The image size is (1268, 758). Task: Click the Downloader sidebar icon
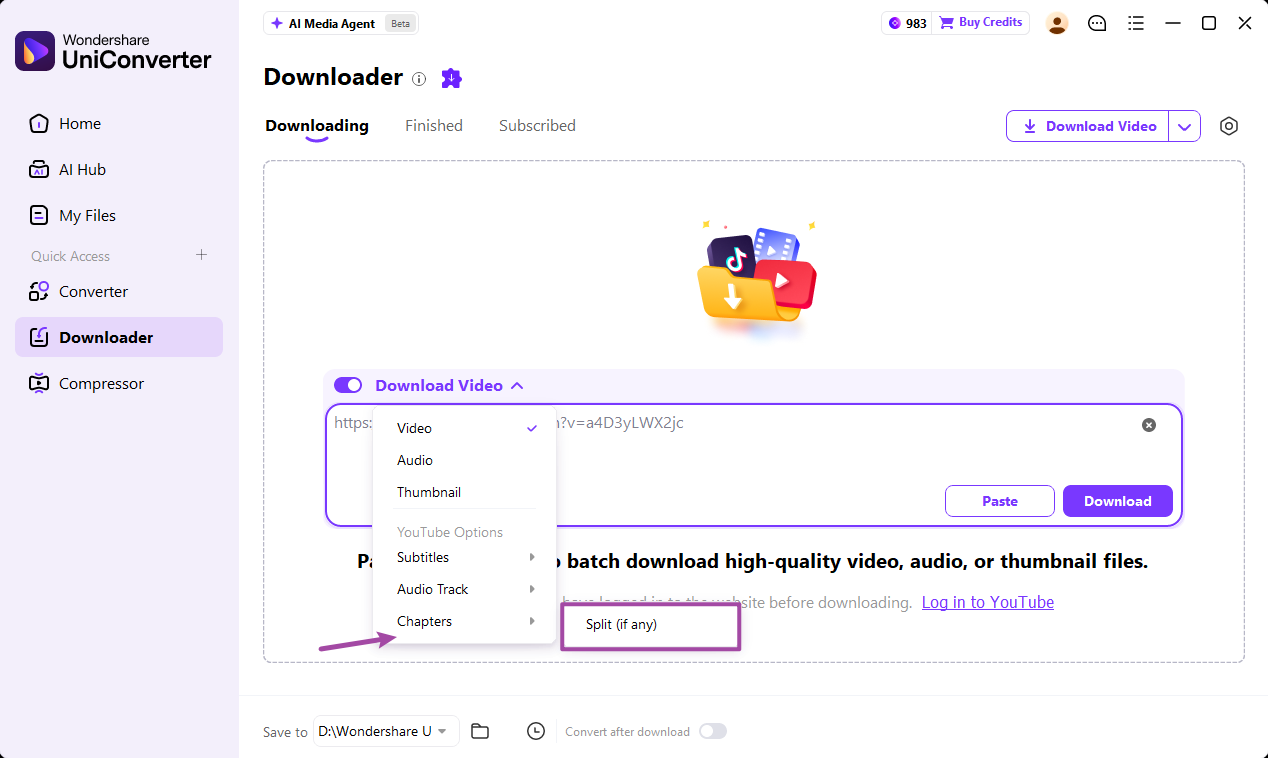(39, 338)
